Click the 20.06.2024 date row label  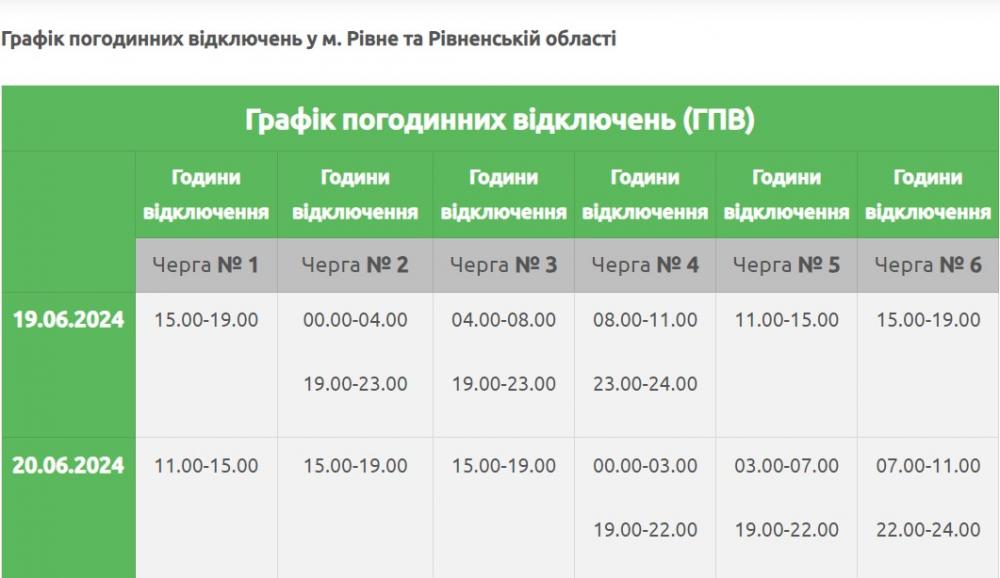point(68,466)
